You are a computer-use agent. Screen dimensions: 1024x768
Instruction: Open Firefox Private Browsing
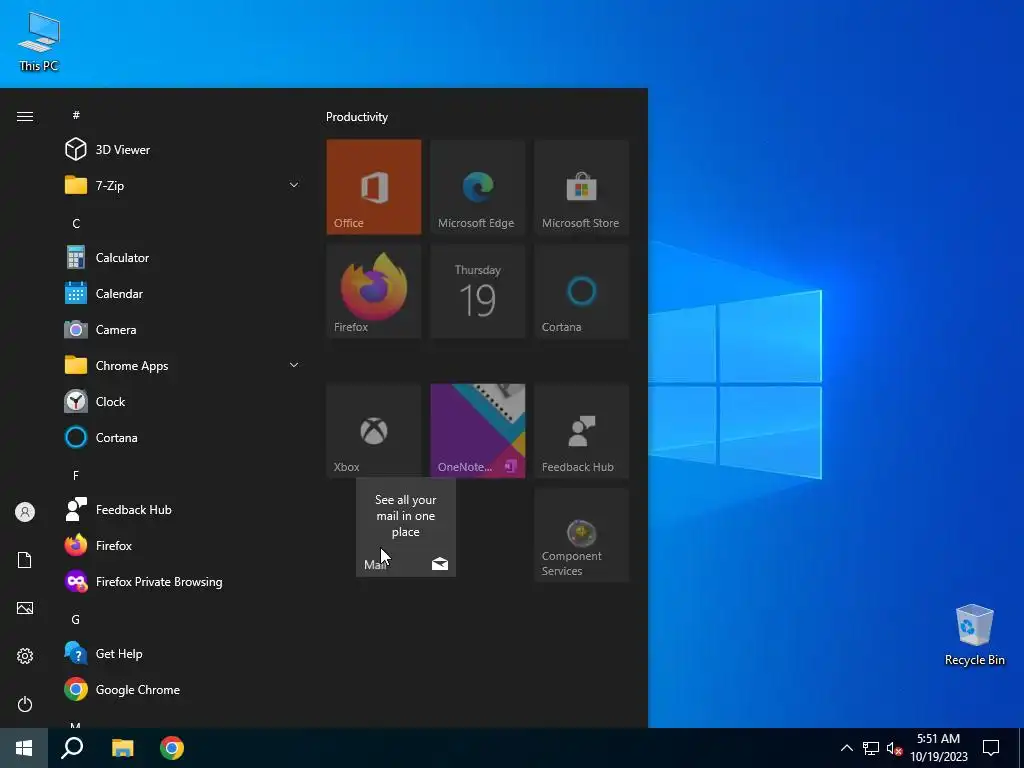[x=182, y=582]
